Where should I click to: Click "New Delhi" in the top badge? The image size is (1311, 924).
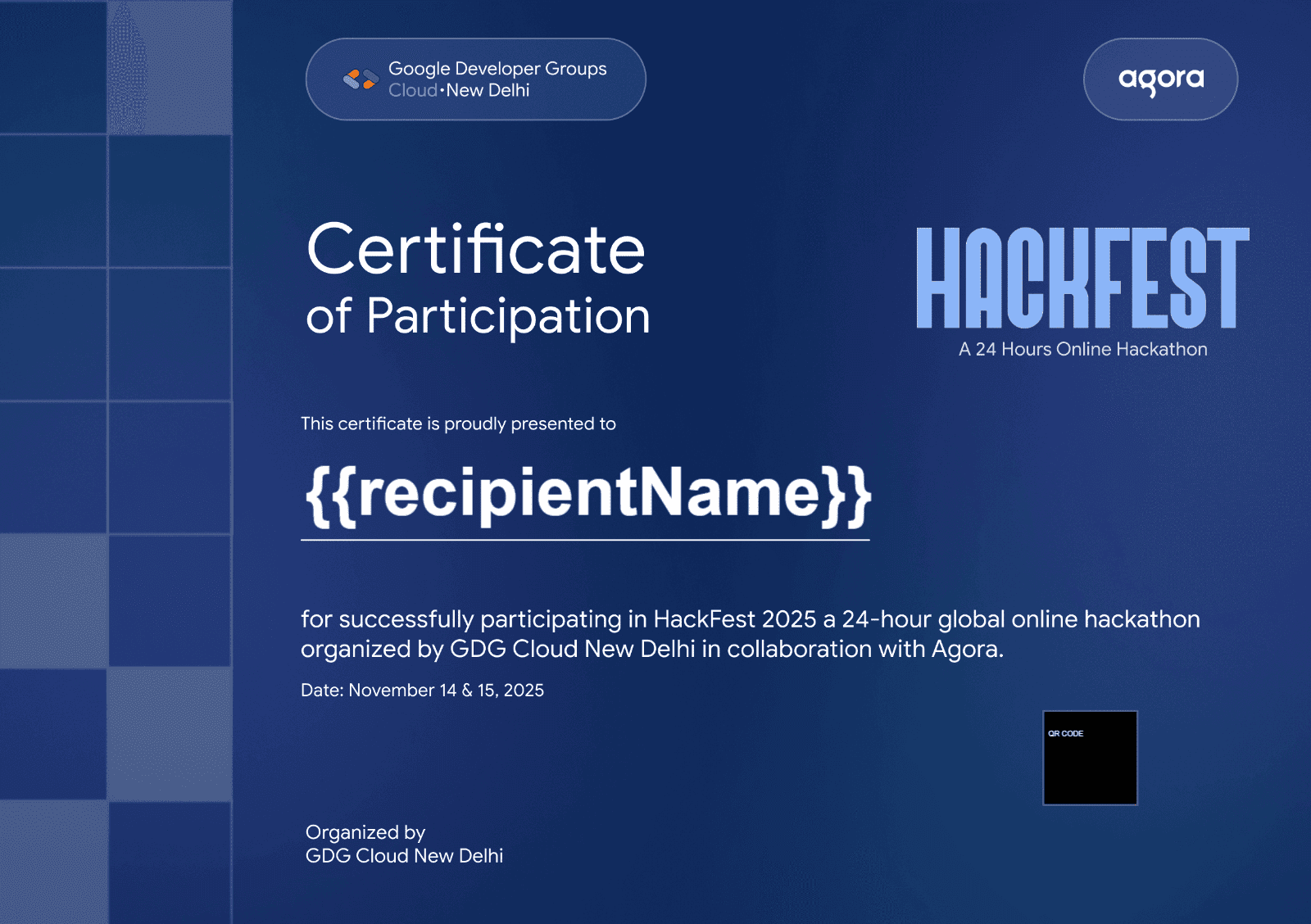488,91
